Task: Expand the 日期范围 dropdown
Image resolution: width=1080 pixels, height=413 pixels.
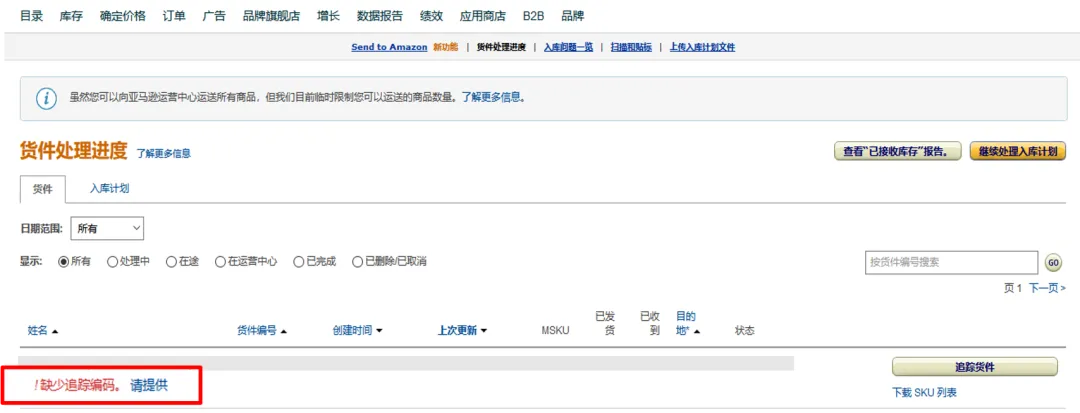Action: click(107, 228)
